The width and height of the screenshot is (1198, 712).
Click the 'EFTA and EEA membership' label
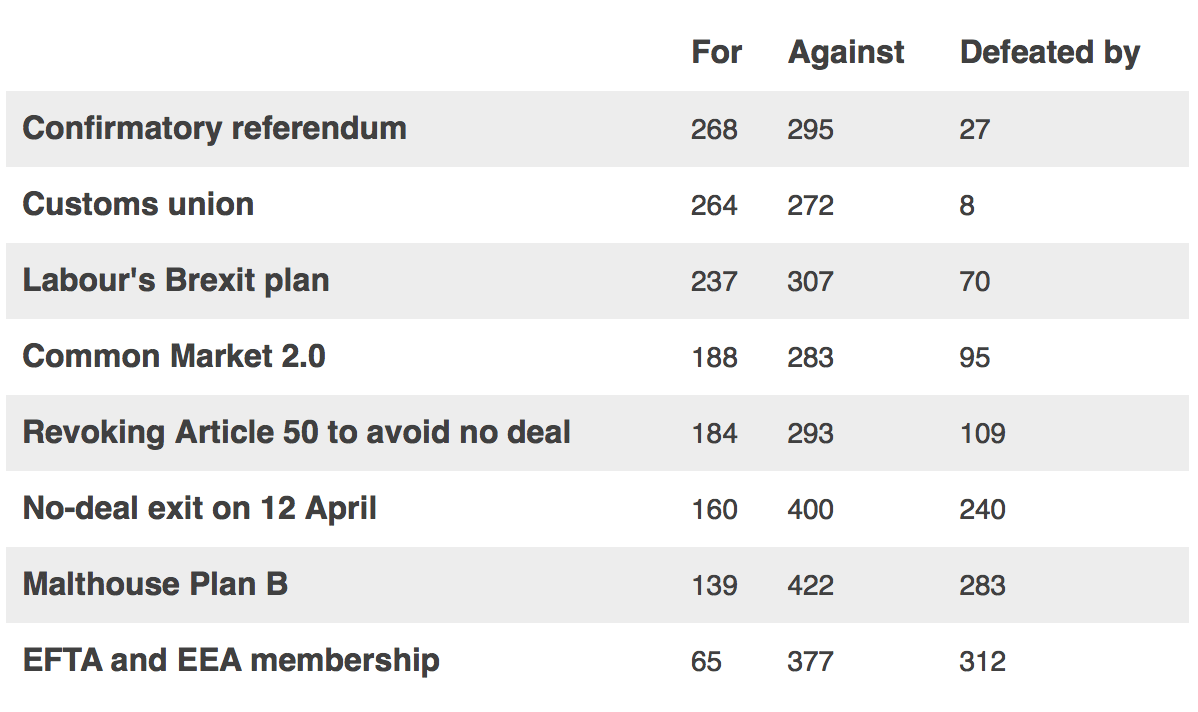[x=231, y=660]
